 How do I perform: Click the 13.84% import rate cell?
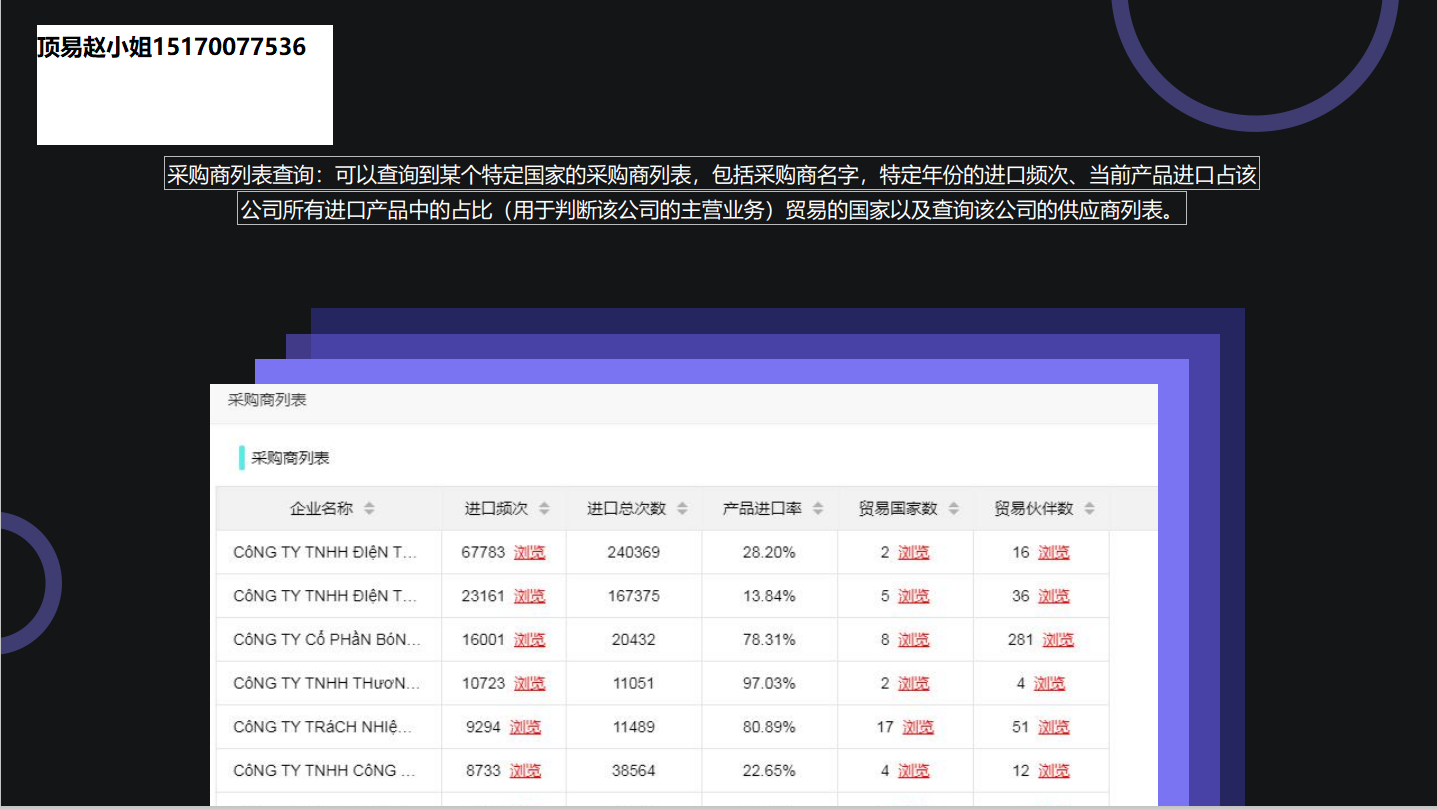769,596
